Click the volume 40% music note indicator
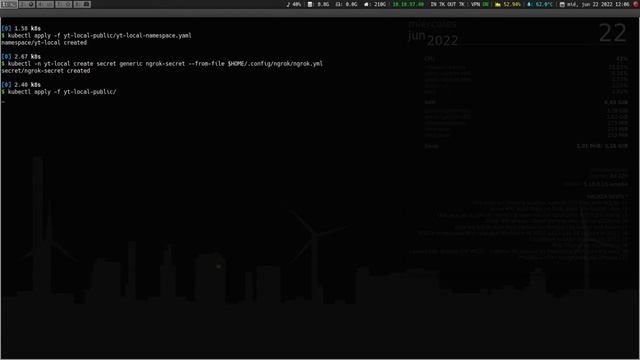 [293, 4]
